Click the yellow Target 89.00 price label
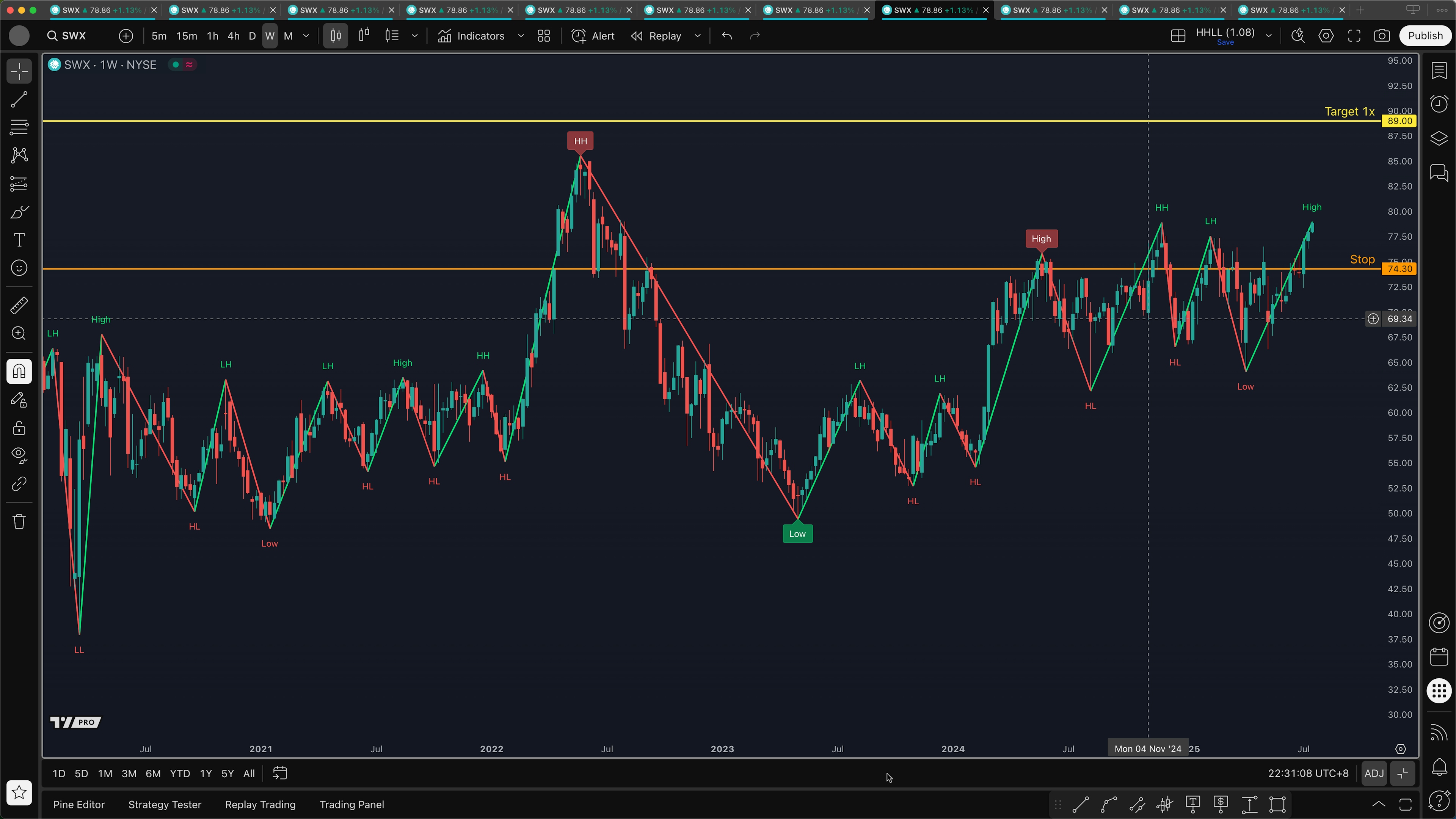Image resolution: width=1456 pixels, height=819 pixels. point(1400,121)
